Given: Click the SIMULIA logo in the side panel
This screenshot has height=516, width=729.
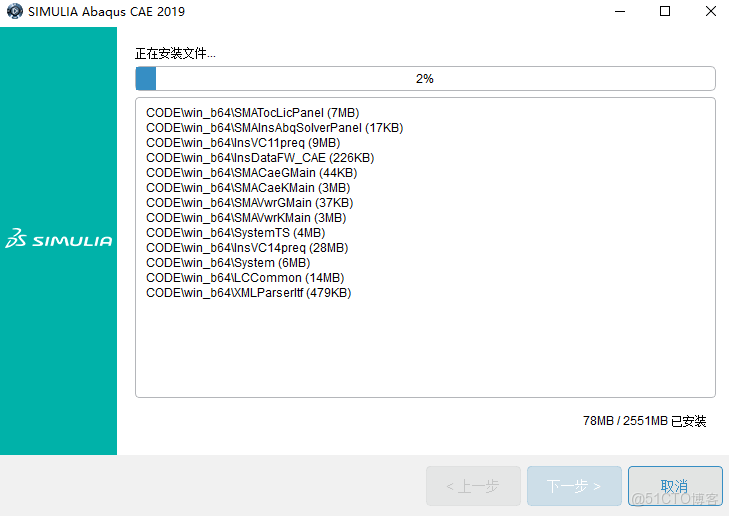Looking at the screenshot, I should 59,238.
